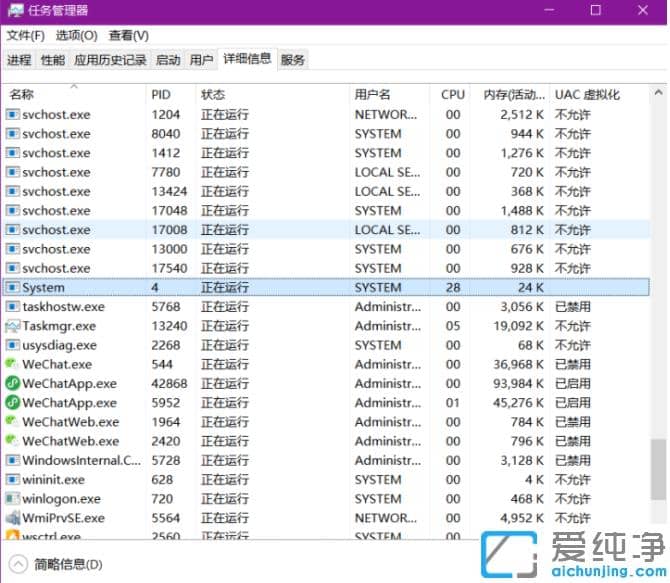670x583 pixels.
Task: Click icon of svchost.exe PID 1204
Action: click(12, 115)
